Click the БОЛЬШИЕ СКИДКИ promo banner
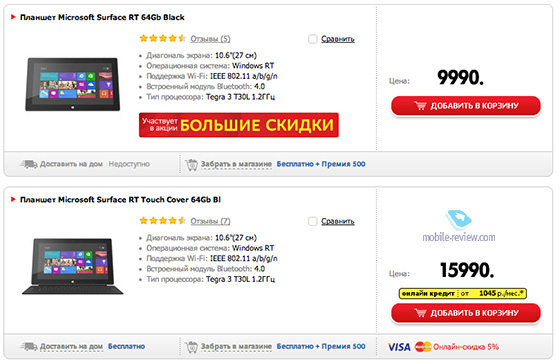Image resolution: width=560 pixels, height=364 pixels. tap(239, 125)
